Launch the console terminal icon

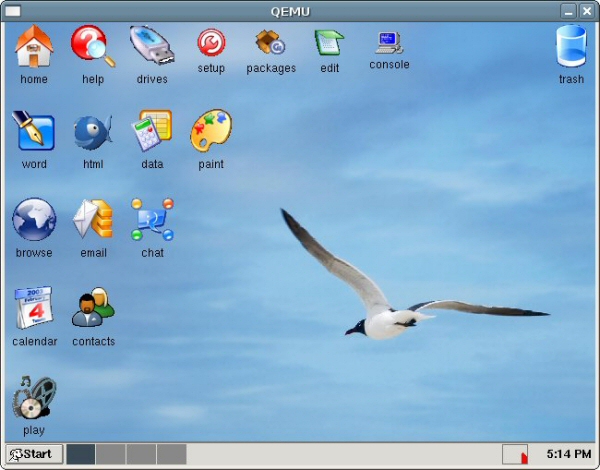389,42
